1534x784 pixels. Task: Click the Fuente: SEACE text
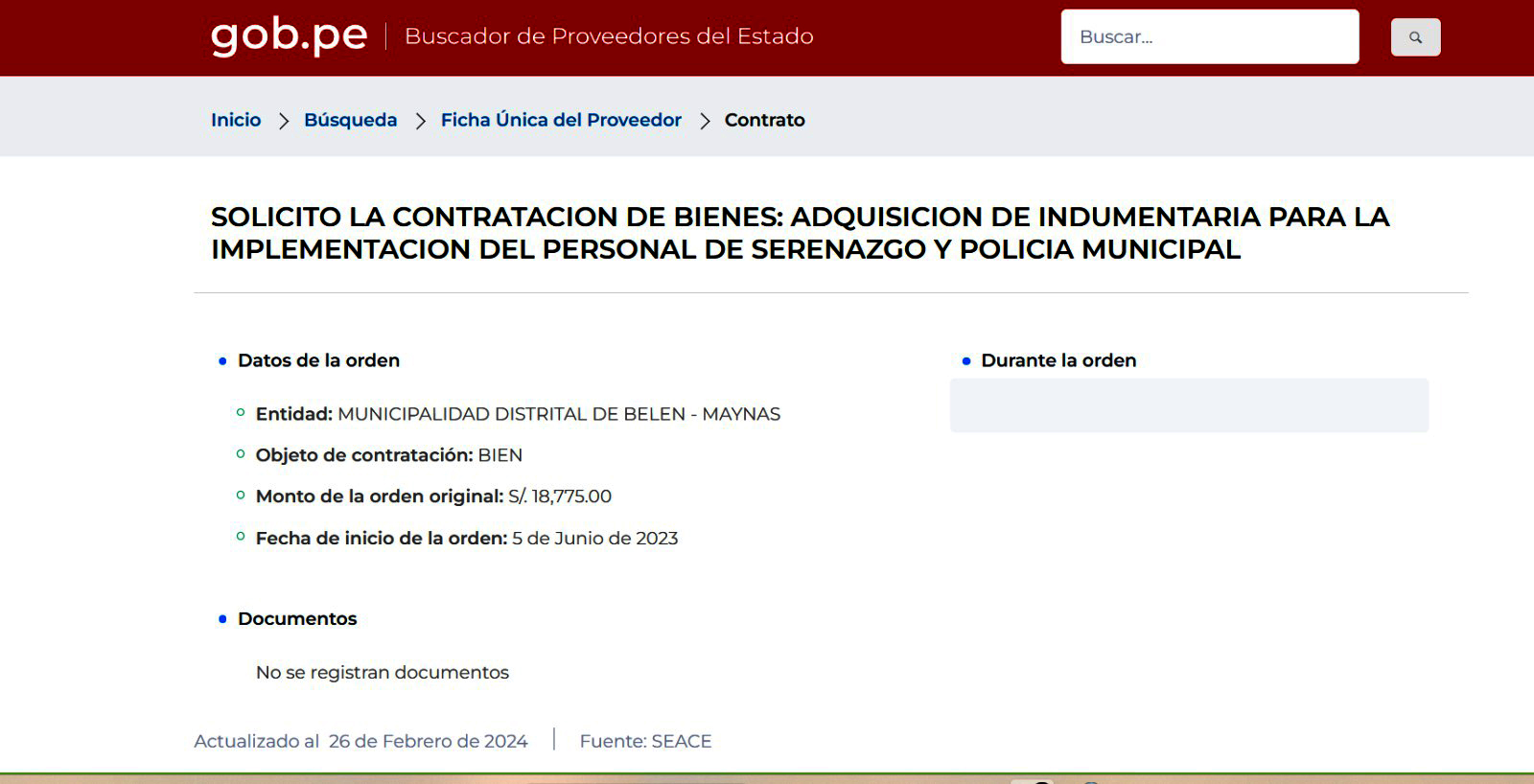coord(645,741)
